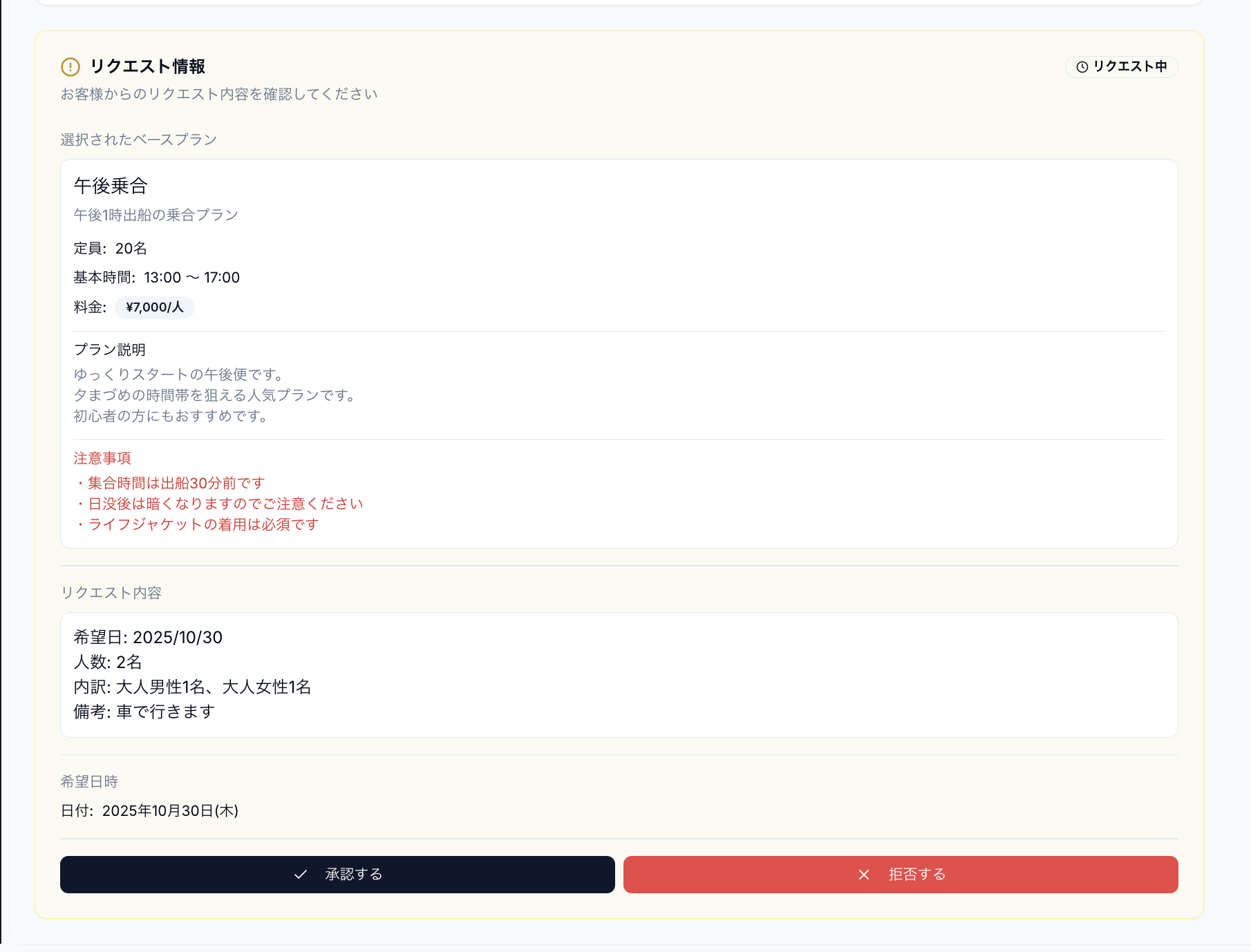
Task: Click the 選択されたベースプラン label
Action: (x=139, y=140)
